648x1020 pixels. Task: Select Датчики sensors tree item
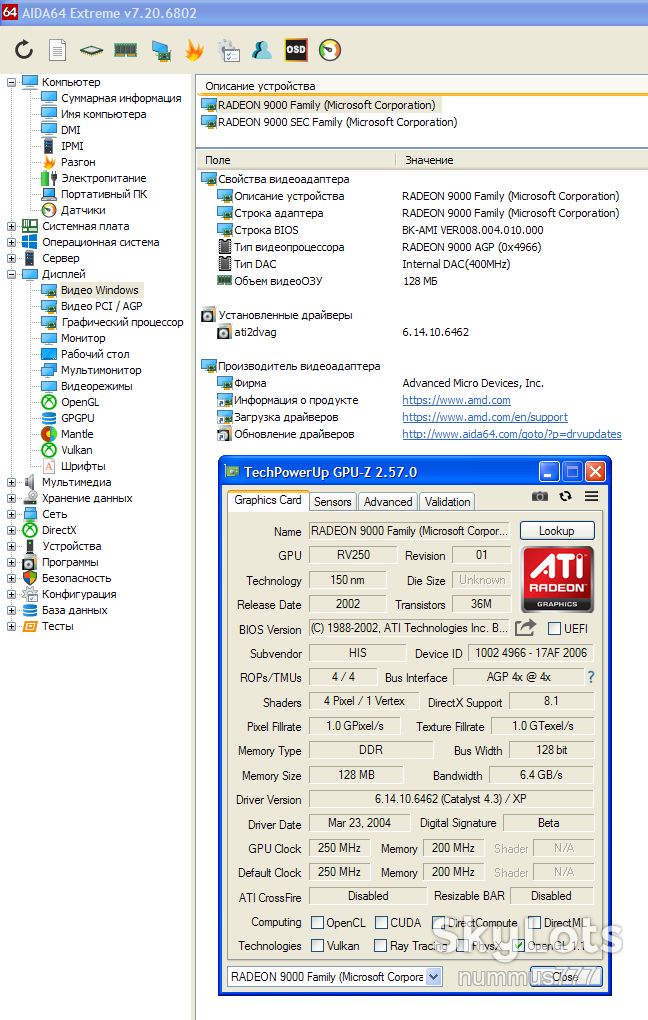coord(83,210)
